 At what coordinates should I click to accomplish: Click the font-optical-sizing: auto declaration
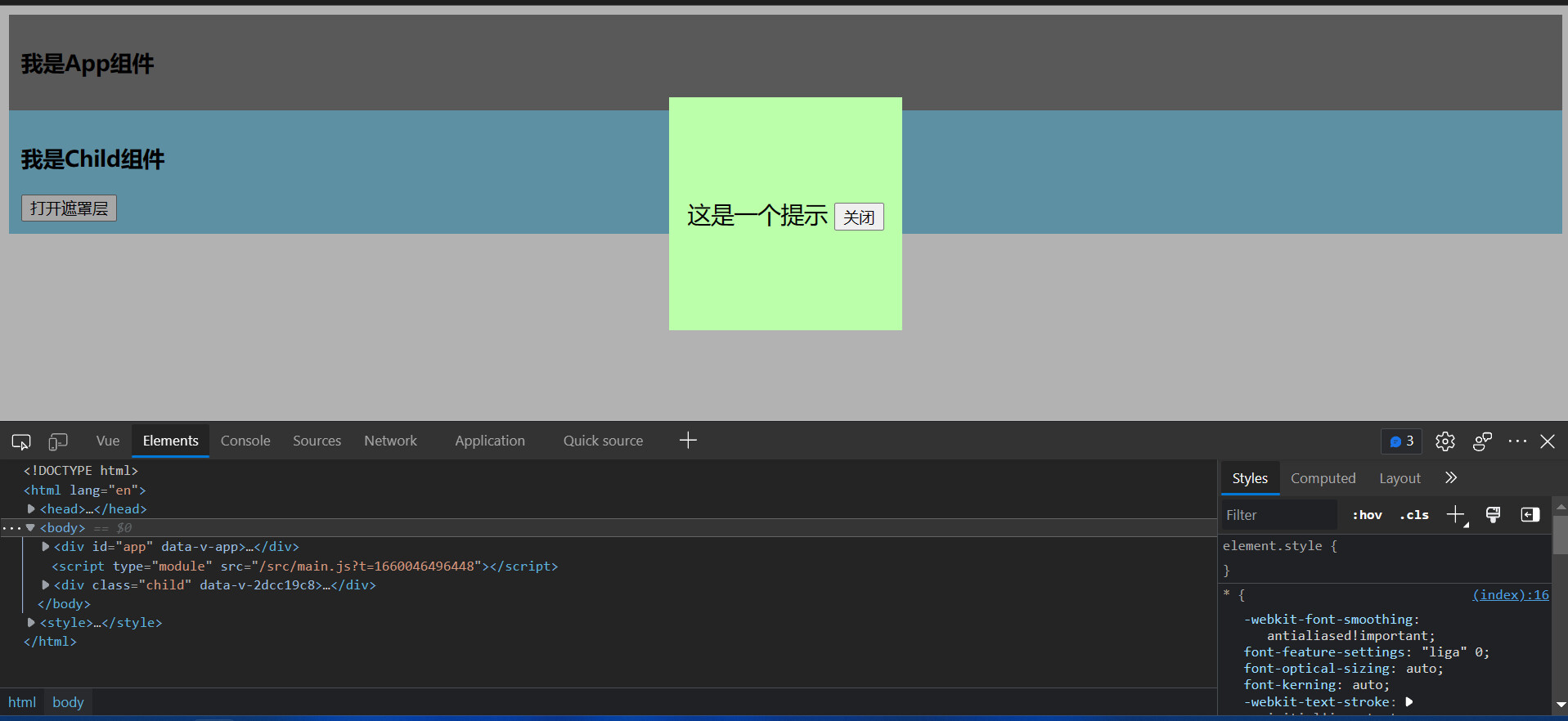coord(1343,669)
